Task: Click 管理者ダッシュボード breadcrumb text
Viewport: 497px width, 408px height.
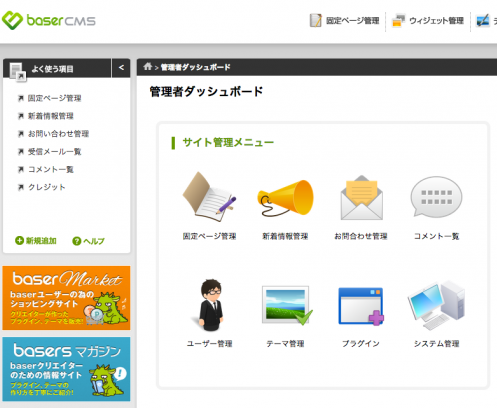Action: [195, 67]
